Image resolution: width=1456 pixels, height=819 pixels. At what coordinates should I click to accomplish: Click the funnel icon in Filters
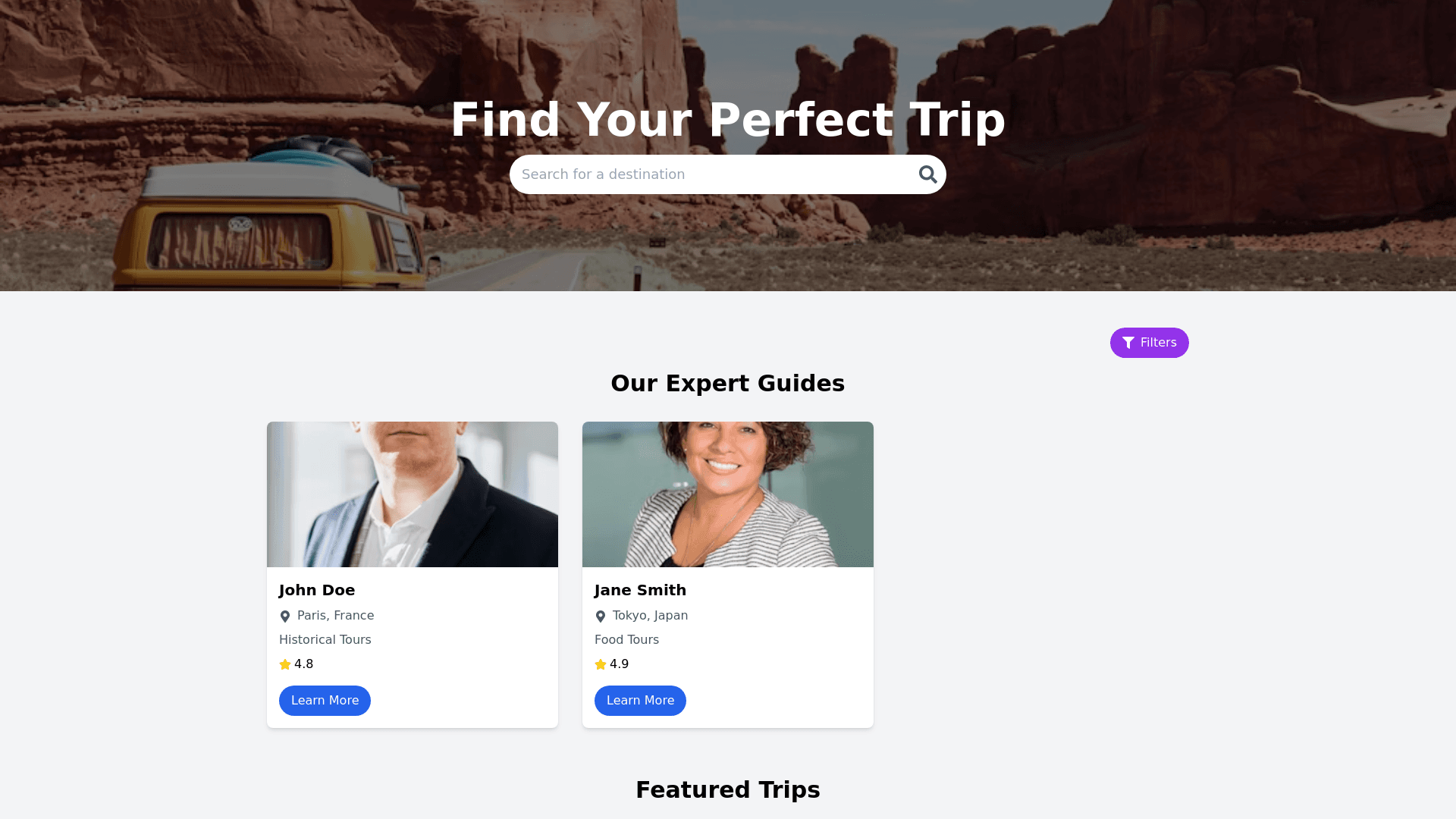[1128, 343]
